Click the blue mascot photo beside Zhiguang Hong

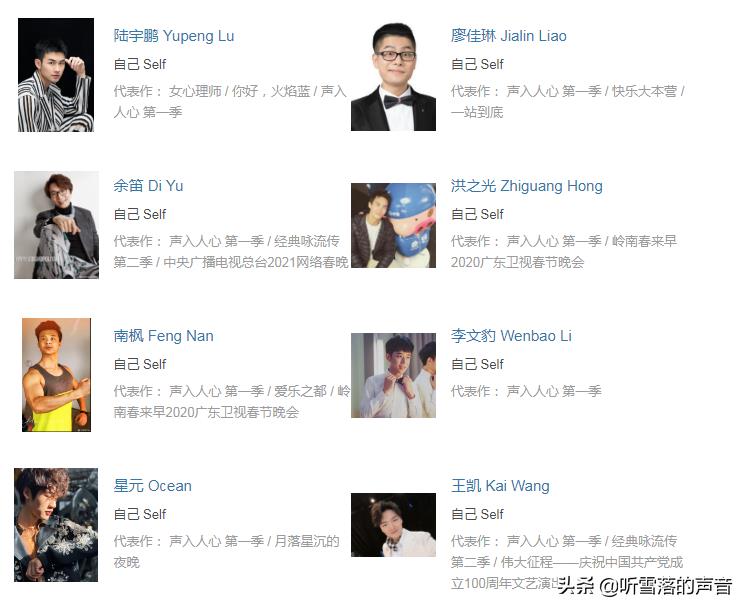coord(393,225)
